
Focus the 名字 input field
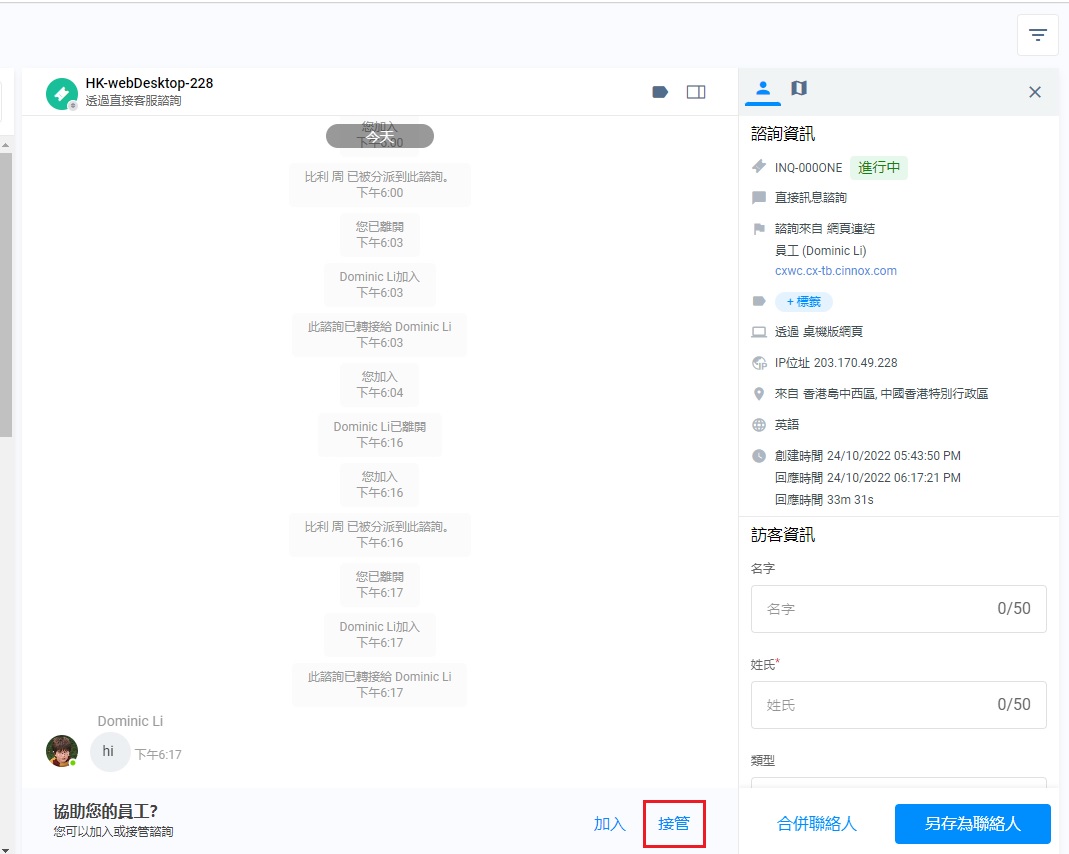[x=899, y=609]
